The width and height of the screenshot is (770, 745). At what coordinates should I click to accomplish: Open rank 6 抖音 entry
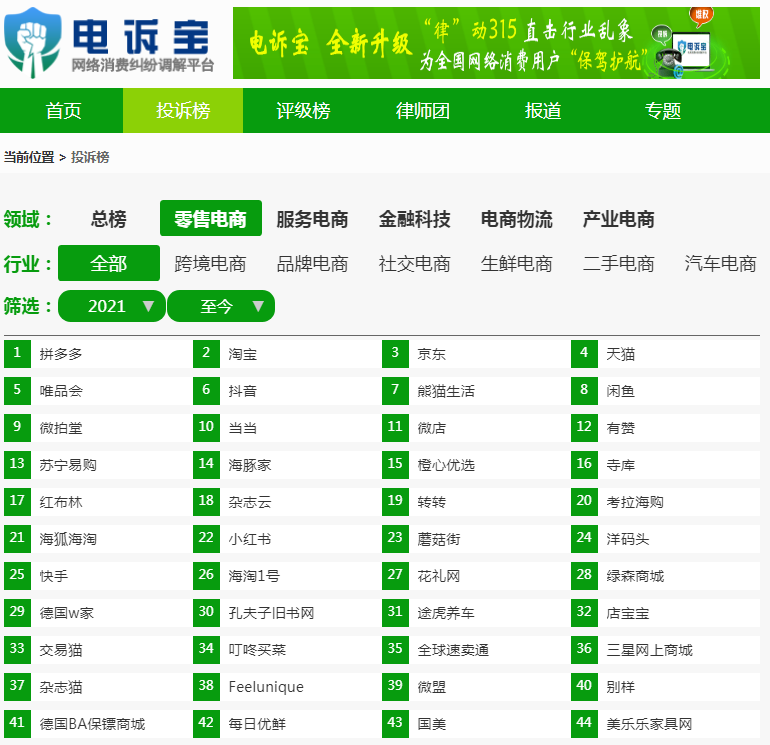point(287,391)
